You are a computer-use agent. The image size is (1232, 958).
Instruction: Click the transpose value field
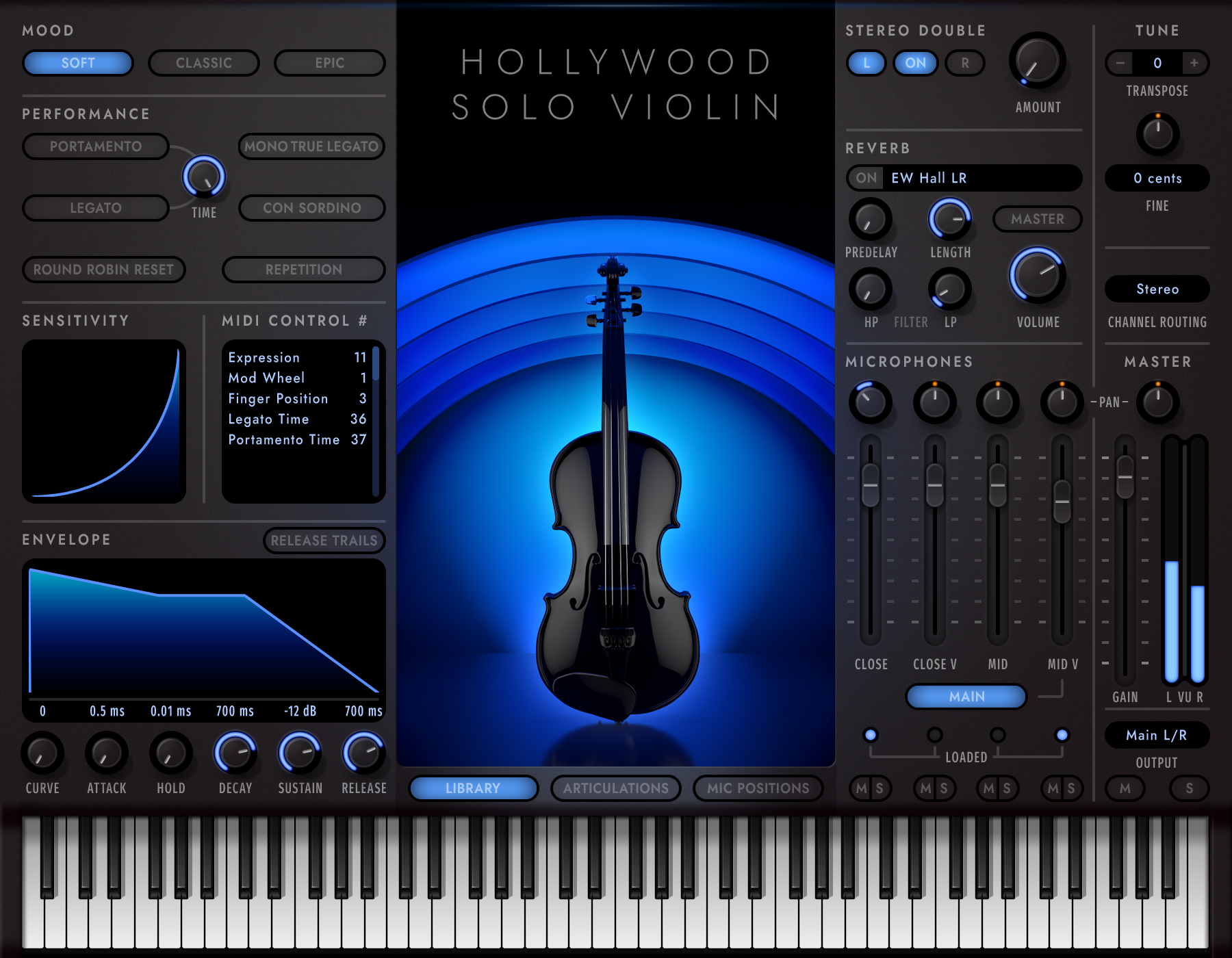pyautogui.click(x=1157, y=63)
